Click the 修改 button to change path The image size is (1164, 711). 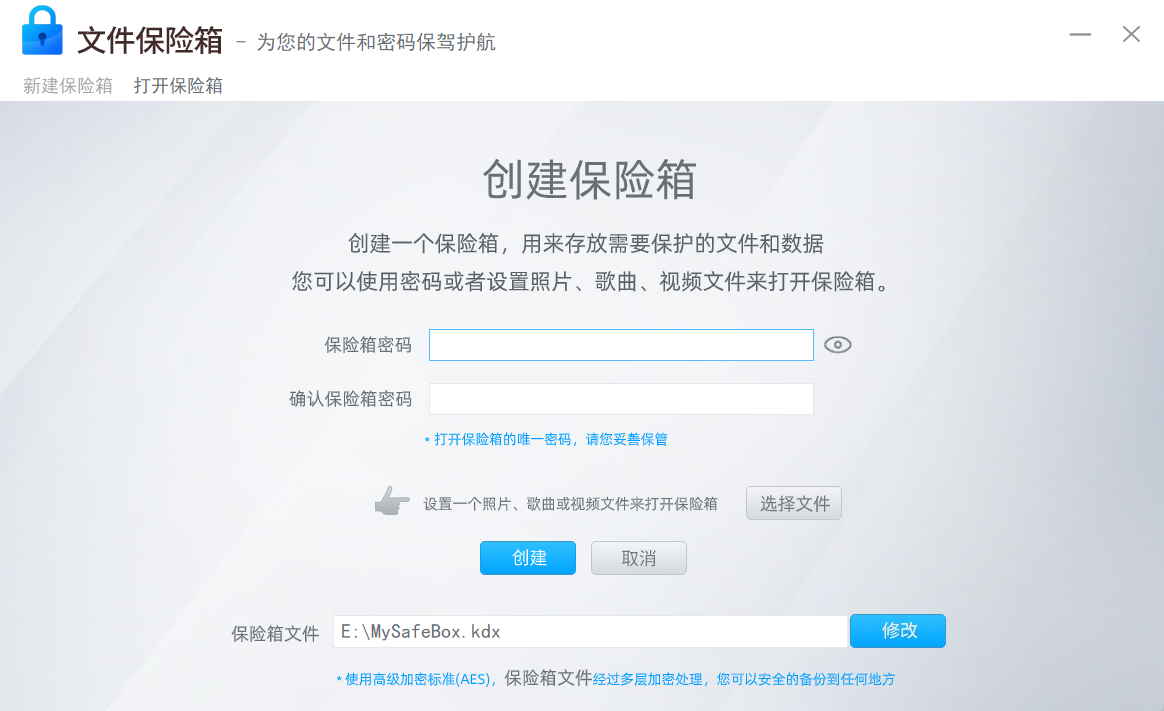pyautogui.click(x=898, y=631)
